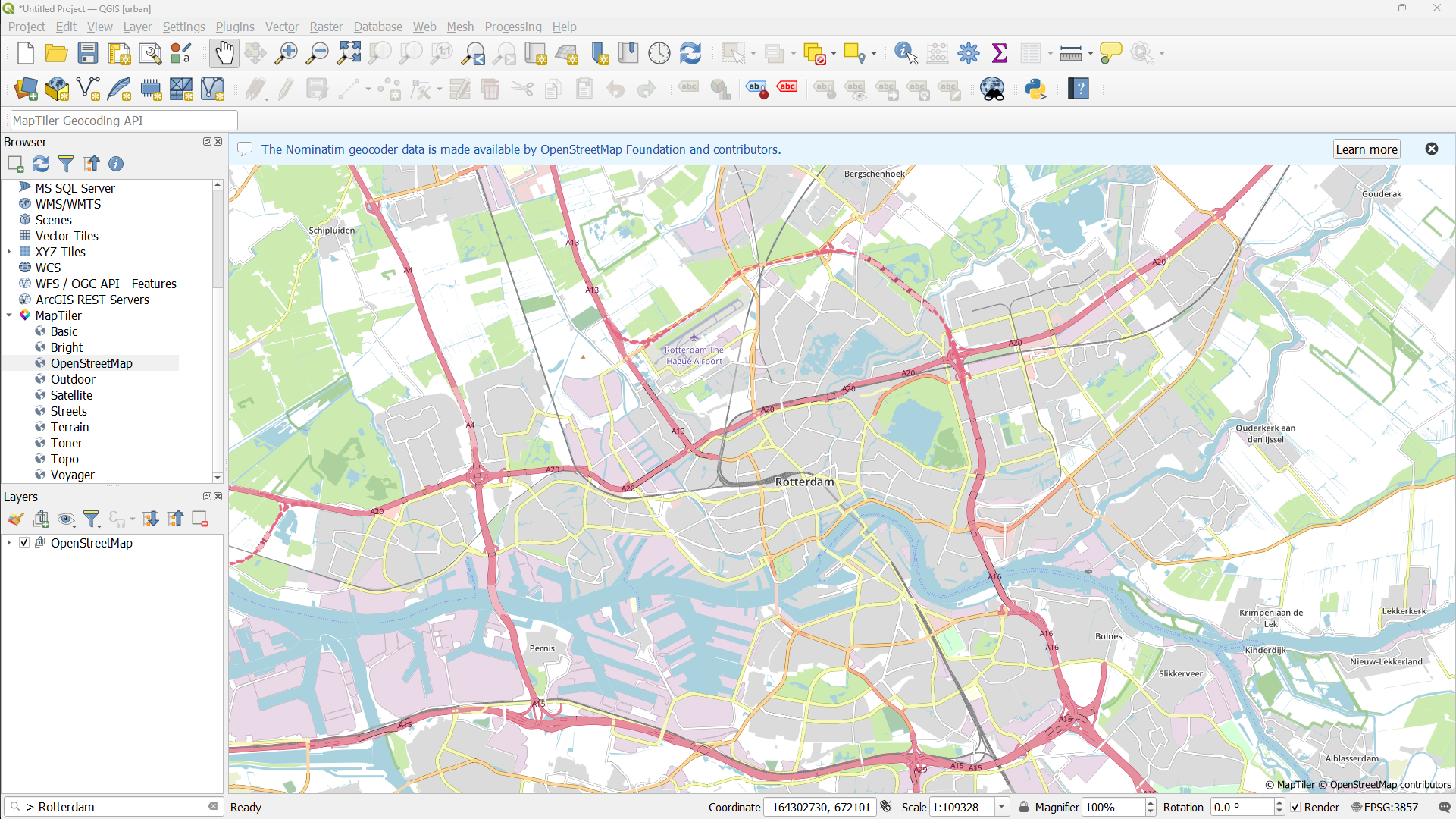Show the Statistical Summary panel
Image resolution: width=1456 pixels, height=819 pixels.
pyautogui.click(x=1000, y=53)
